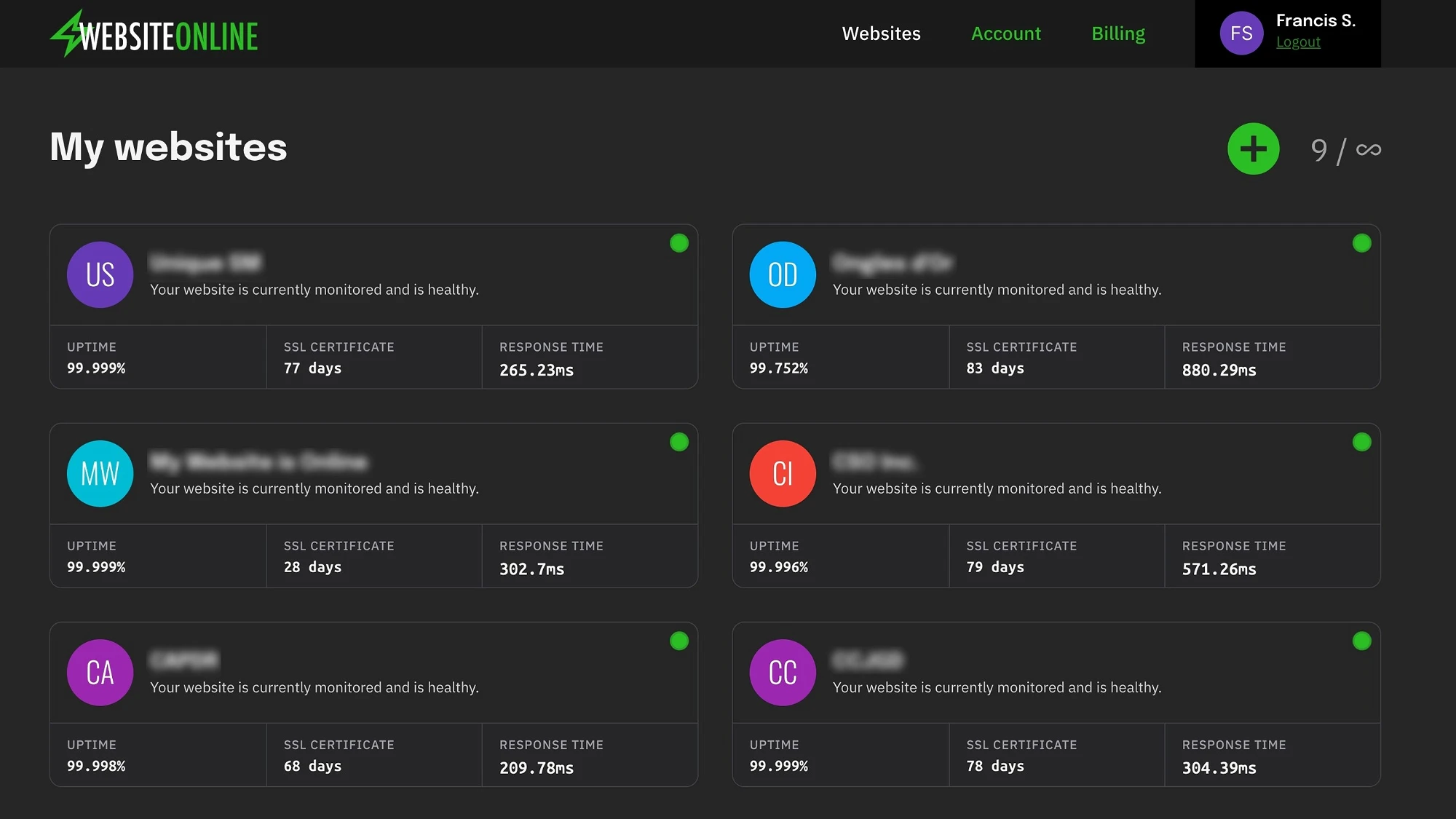Go to the Websites nav item
Viewport: 1456px width, 819px height.
click(881, 33)
